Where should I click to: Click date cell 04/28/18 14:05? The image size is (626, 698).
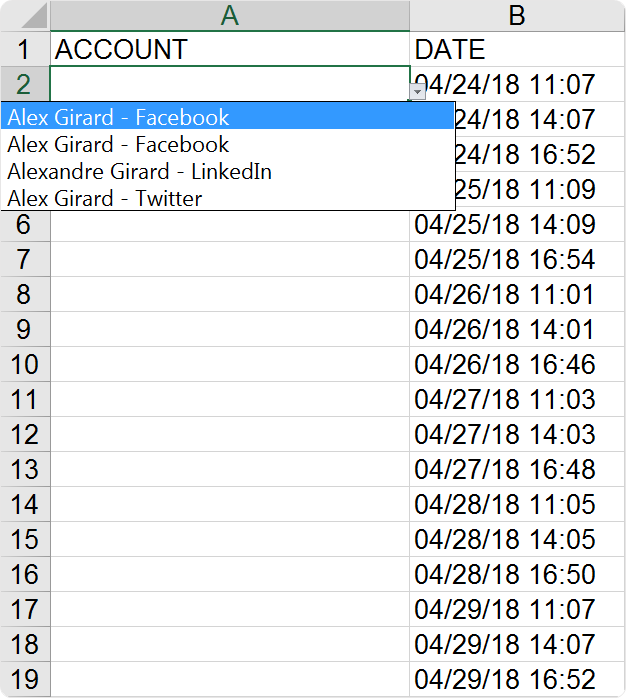click(517, 539)
